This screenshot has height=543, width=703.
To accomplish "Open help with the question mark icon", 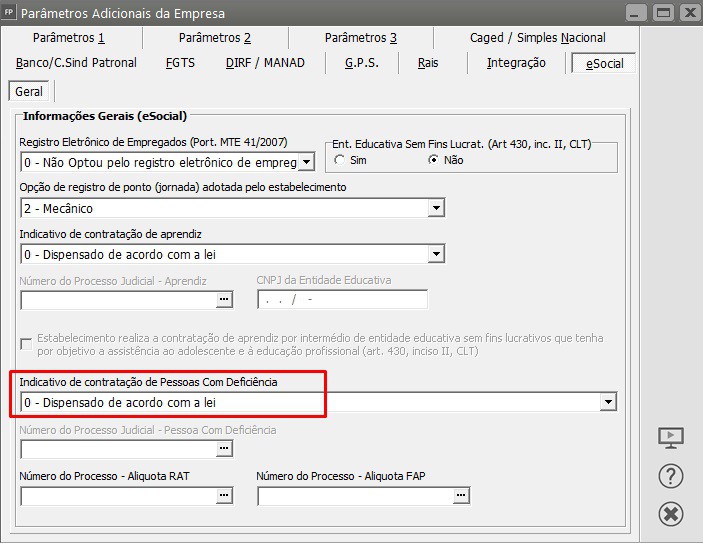I will (x=671, y=476).
